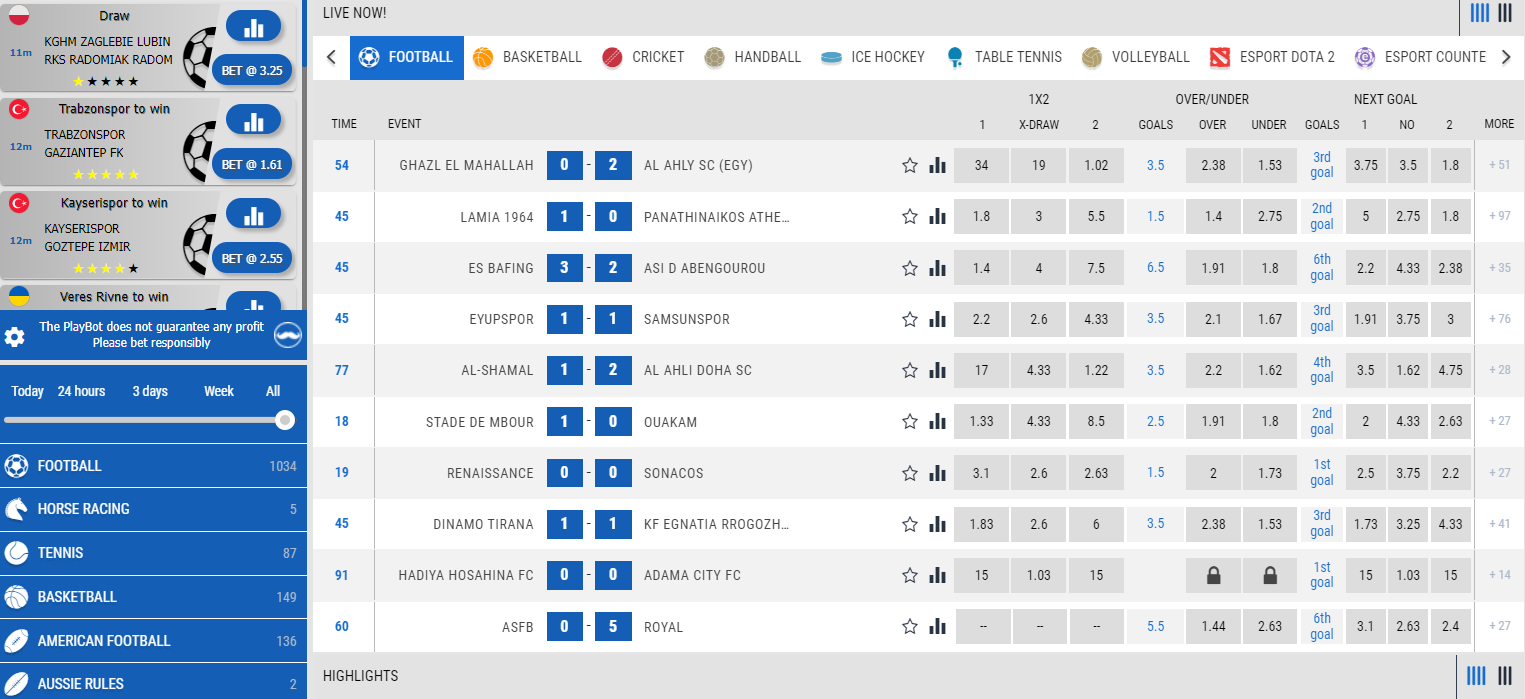Click locked Over odds for Hadiya Hosahina
This screenshot has width=1525, height=699.
(1213, 575)
